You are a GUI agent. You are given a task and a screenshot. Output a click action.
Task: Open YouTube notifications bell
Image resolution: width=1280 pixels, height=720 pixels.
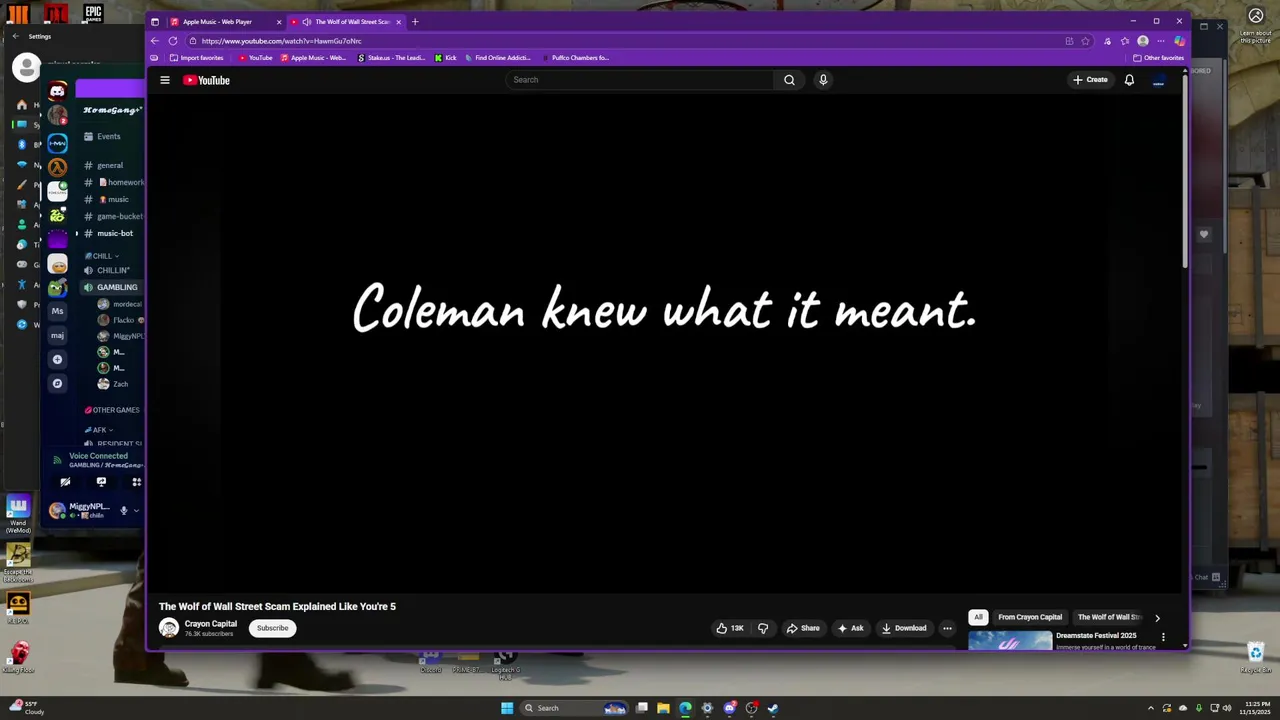pyautogui.click(x=1129, y=80)
